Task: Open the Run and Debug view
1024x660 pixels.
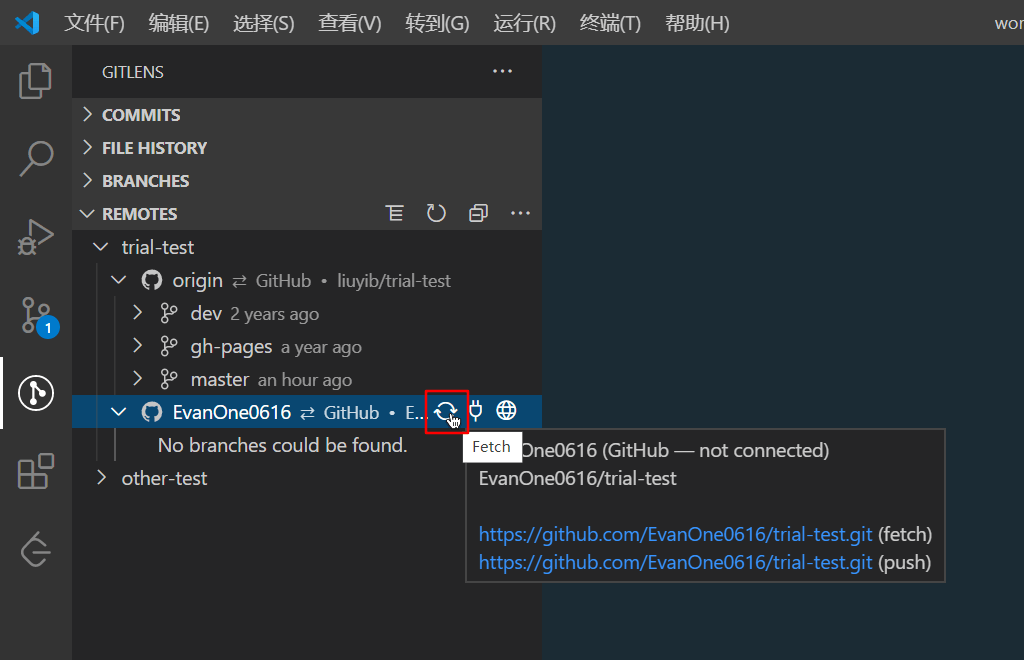Action: (36, 238)
